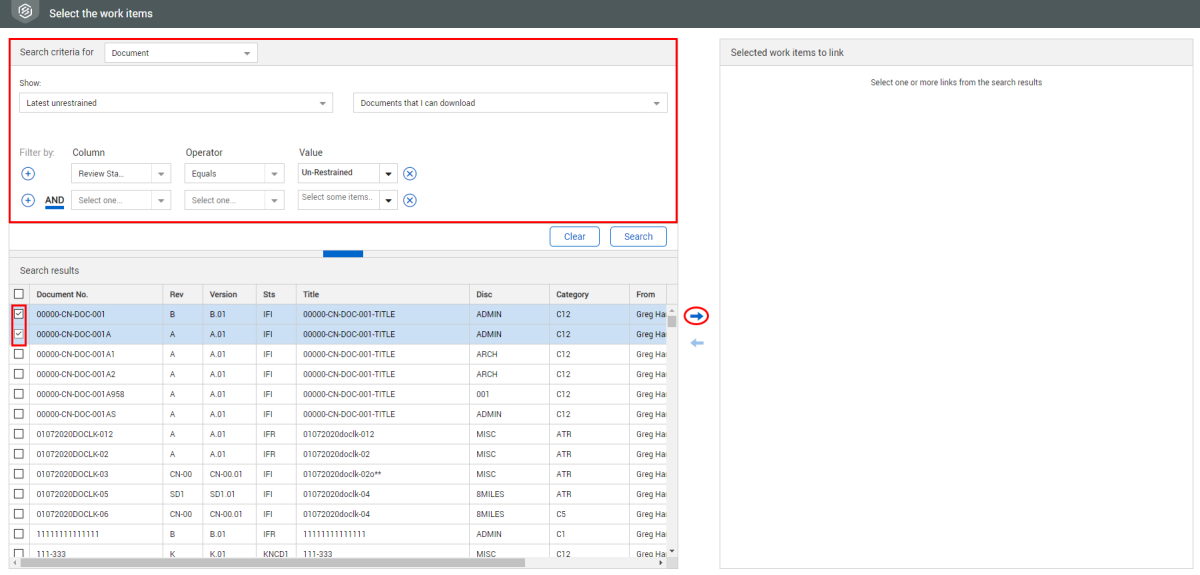Toggle the AND logical operator
Viewport: 1200px width, 575px height.
[x=54, y=200]
